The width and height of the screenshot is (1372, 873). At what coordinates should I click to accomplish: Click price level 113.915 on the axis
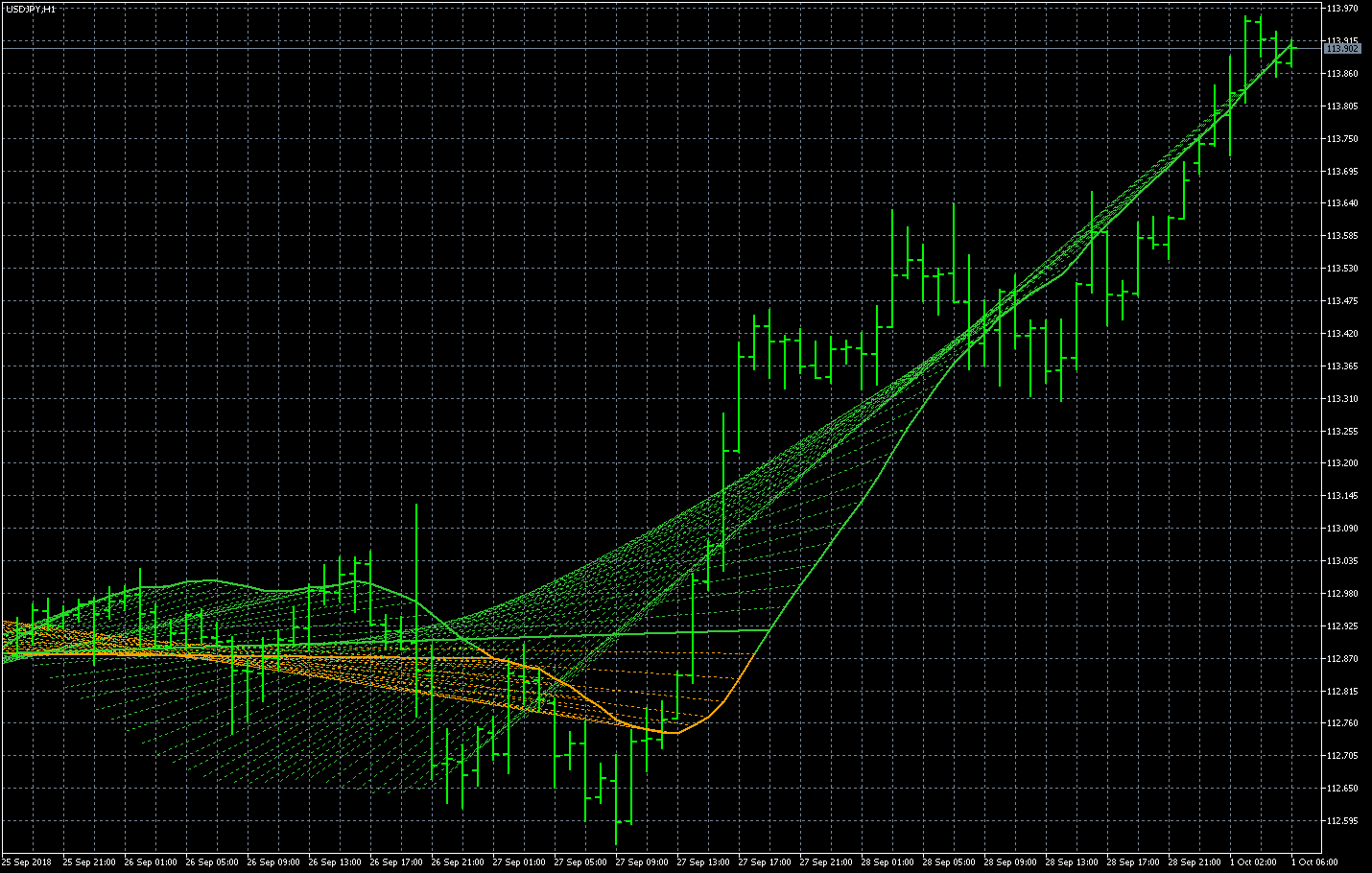(1343, 41)
